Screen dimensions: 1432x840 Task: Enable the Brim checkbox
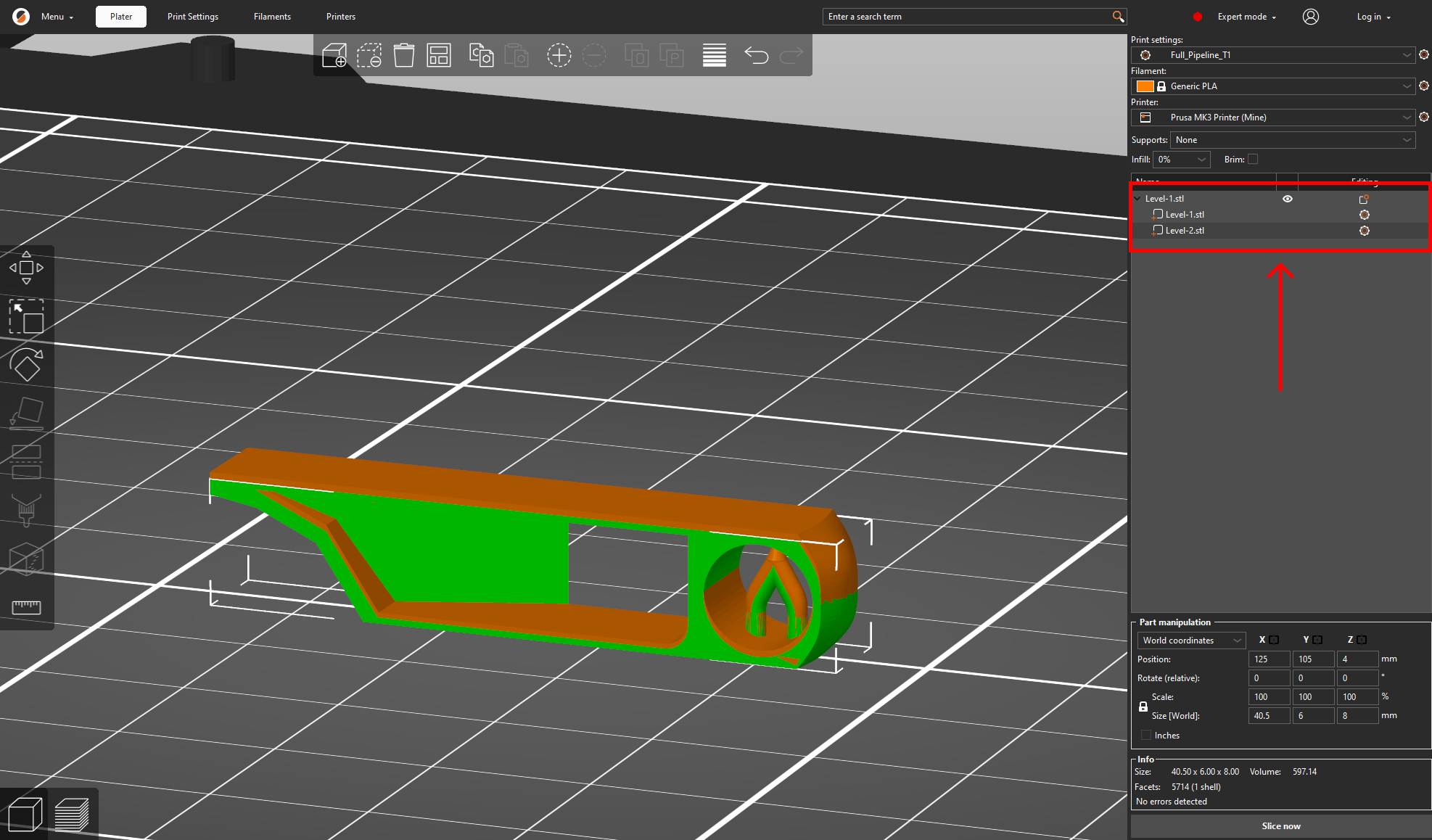click(1253, 159)
